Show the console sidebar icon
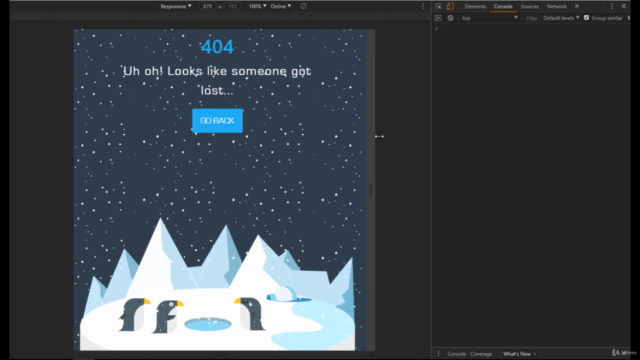Screen dimensions: 640x360 (438, 18)
